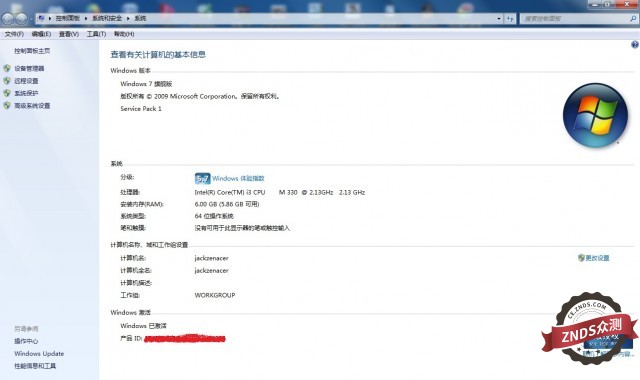
Task: Open 远程设置 from the sidebar
Action: point(27,81)
